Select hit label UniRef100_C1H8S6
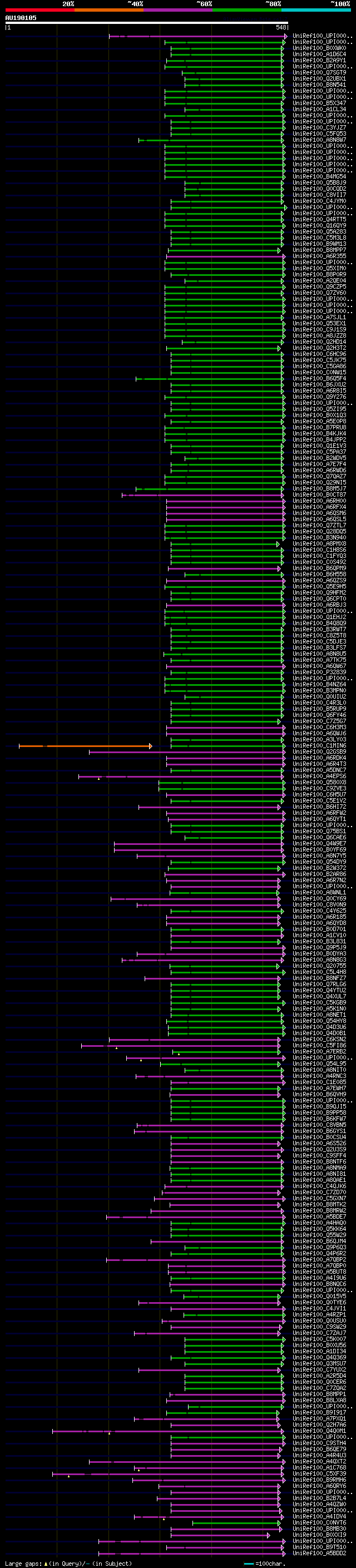356x1568 pixels. point(319,550)
